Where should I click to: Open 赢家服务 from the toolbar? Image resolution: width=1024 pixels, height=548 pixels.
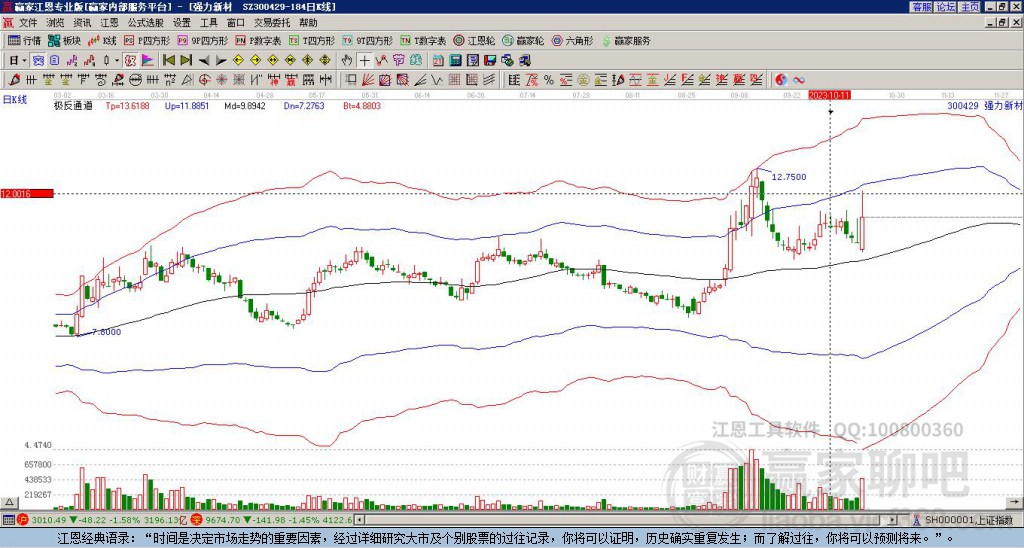tap(626, 40)
